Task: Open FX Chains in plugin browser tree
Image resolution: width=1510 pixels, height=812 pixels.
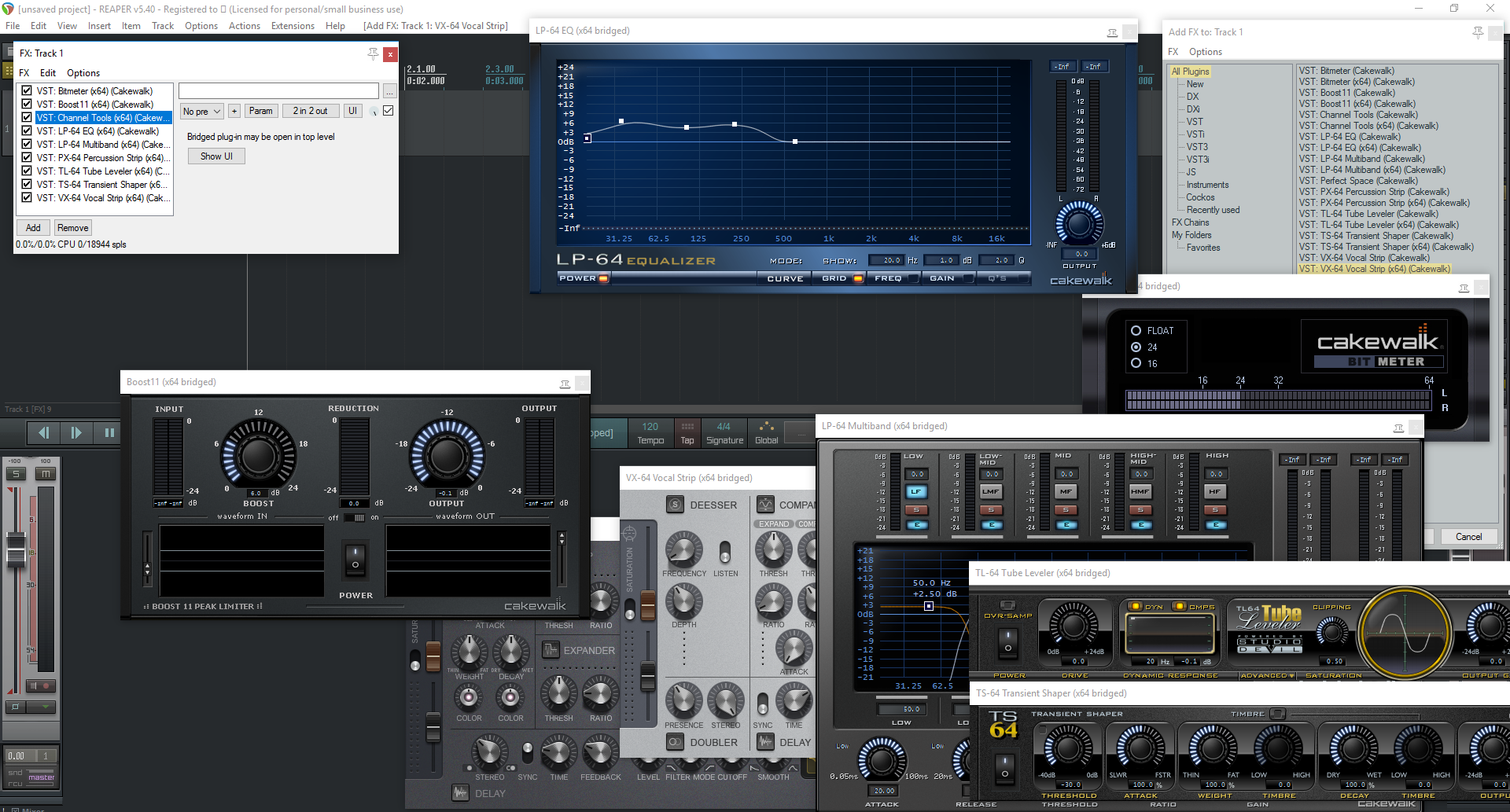Action: coord(1190,222)
